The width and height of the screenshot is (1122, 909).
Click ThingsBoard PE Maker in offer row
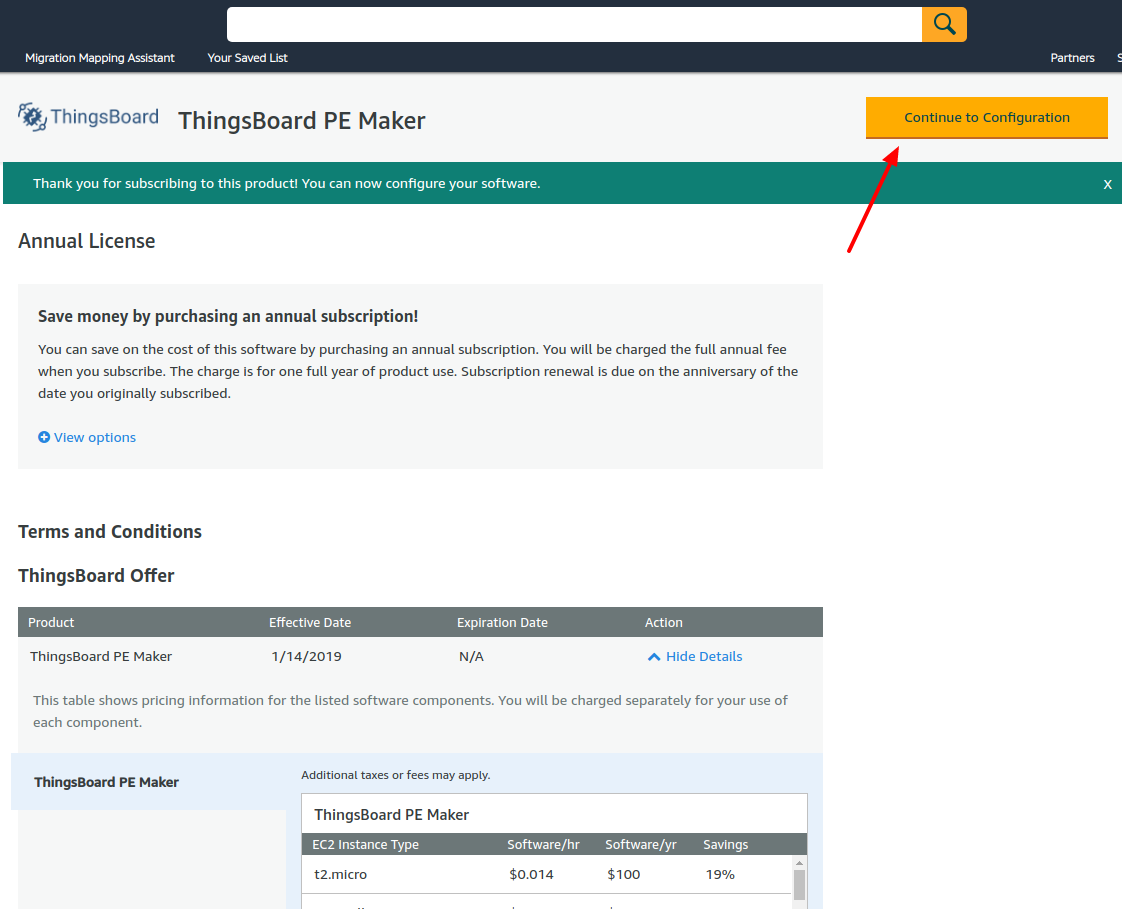tap(101, 657)
